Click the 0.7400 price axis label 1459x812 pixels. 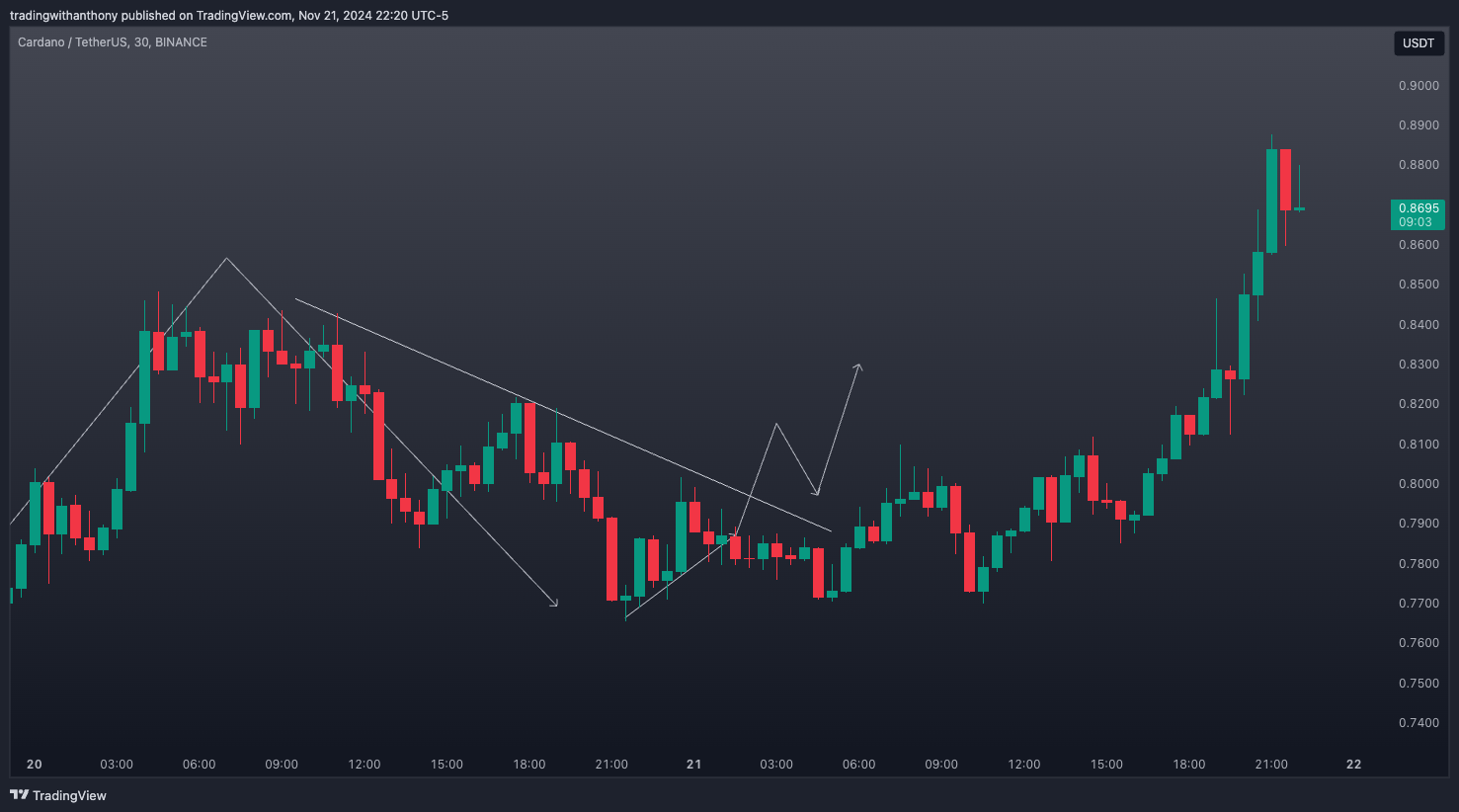click(1418, 723)
